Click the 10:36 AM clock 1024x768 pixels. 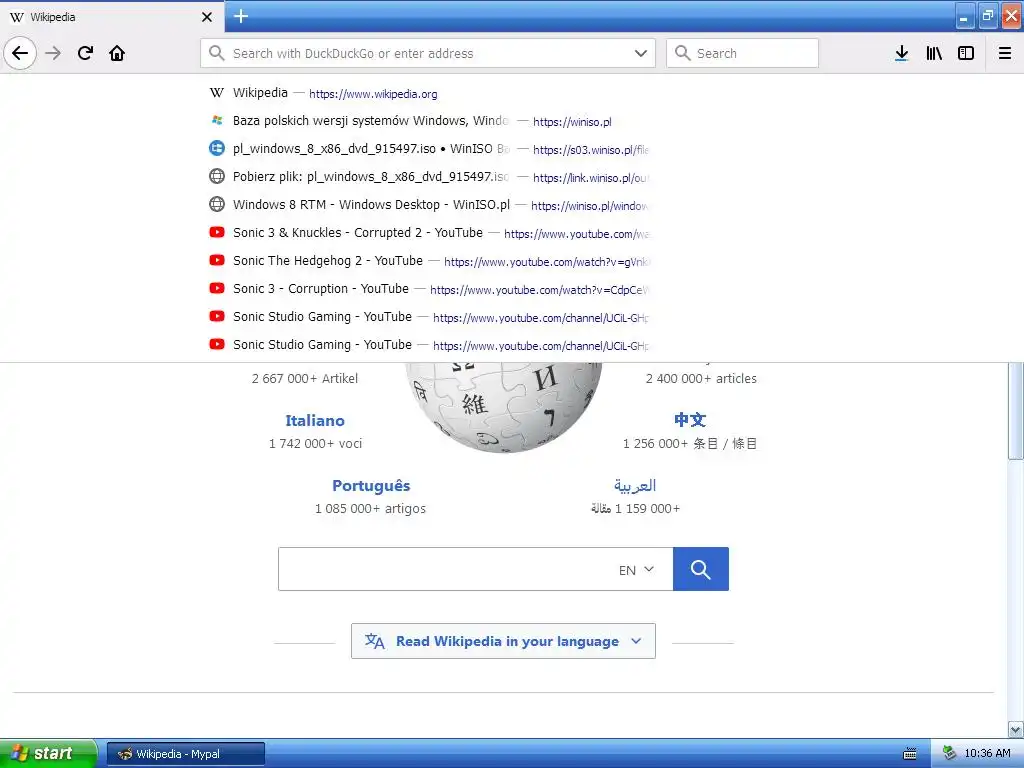tap(987, 754)
